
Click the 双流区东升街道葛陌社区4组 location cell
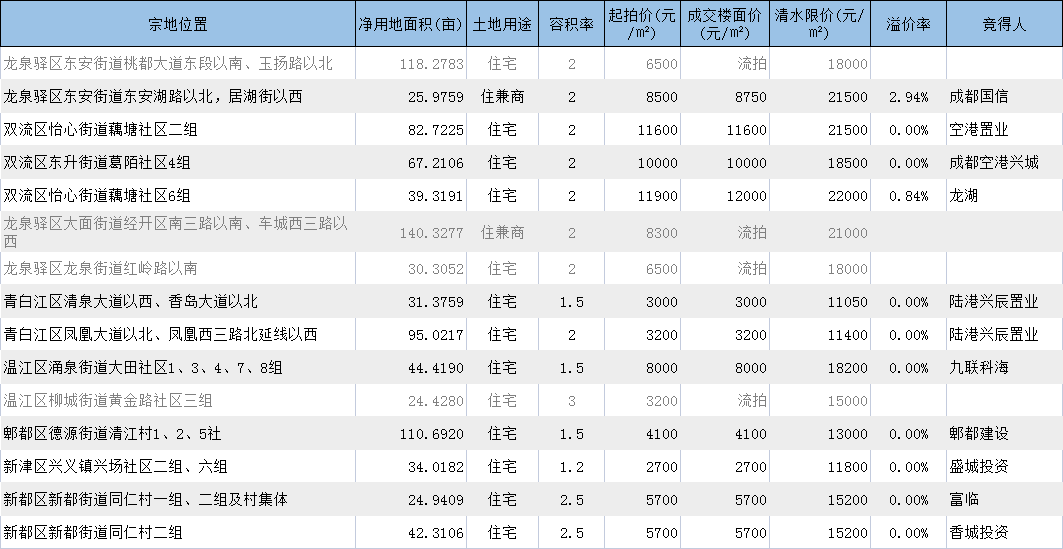coord(178,163)
